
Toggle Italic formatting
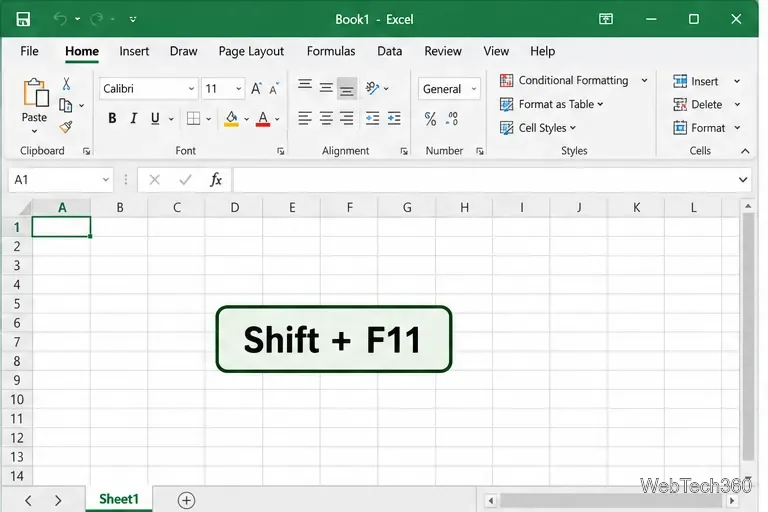(133, 118)
